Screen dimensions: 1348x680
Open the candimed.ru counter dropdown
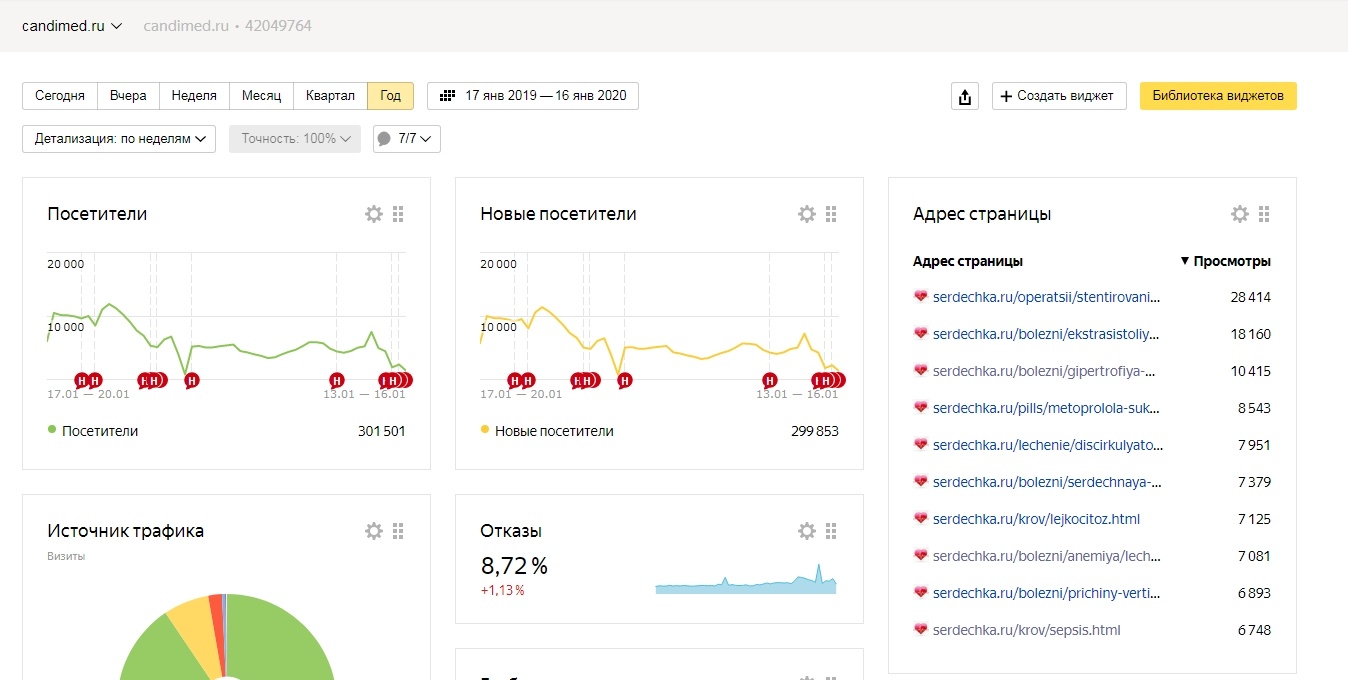pos(72,26)
